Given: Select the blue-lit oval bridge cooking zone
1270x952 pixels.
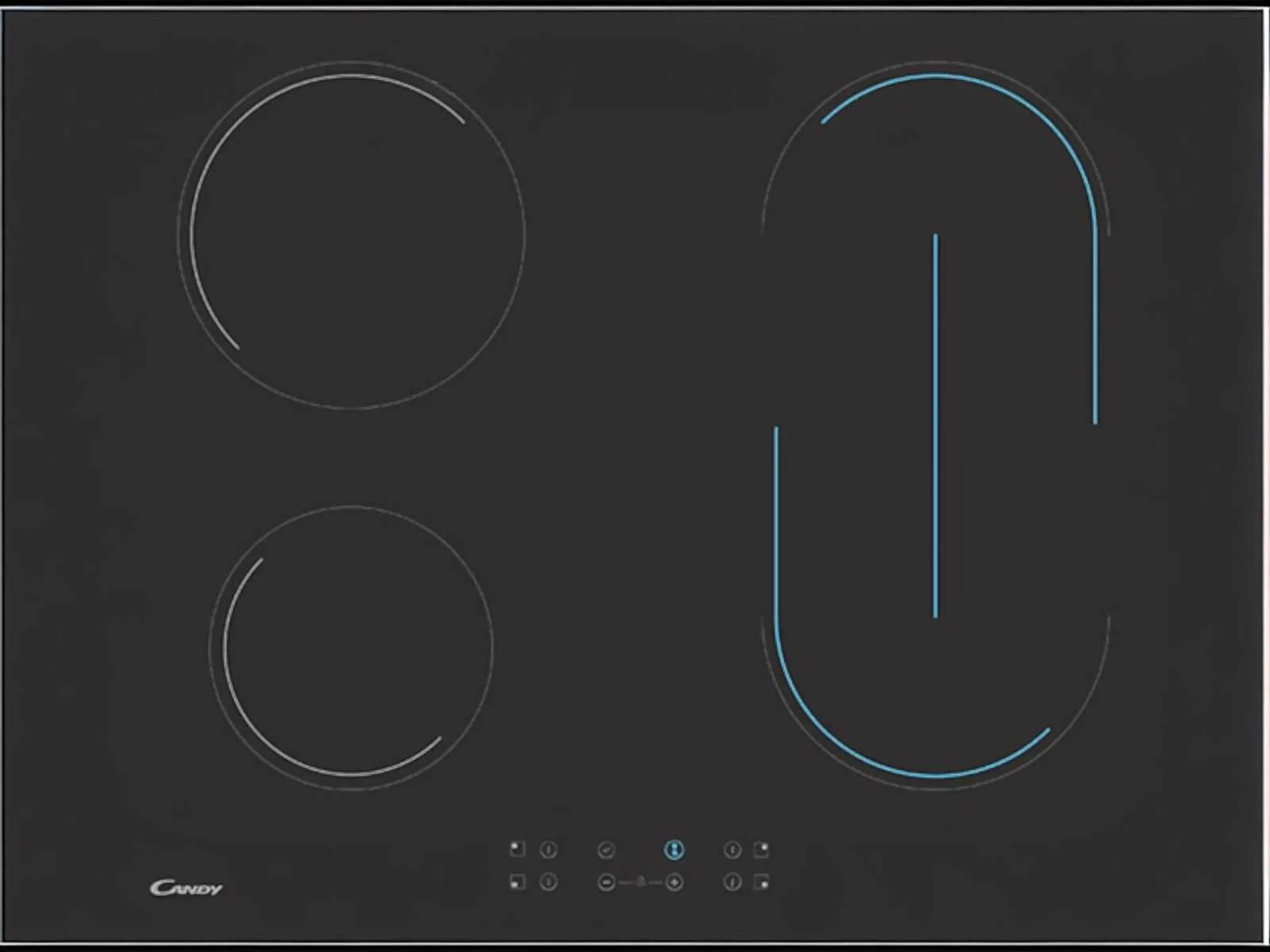Looking at the screenshot, I should (x=935, y=426).
